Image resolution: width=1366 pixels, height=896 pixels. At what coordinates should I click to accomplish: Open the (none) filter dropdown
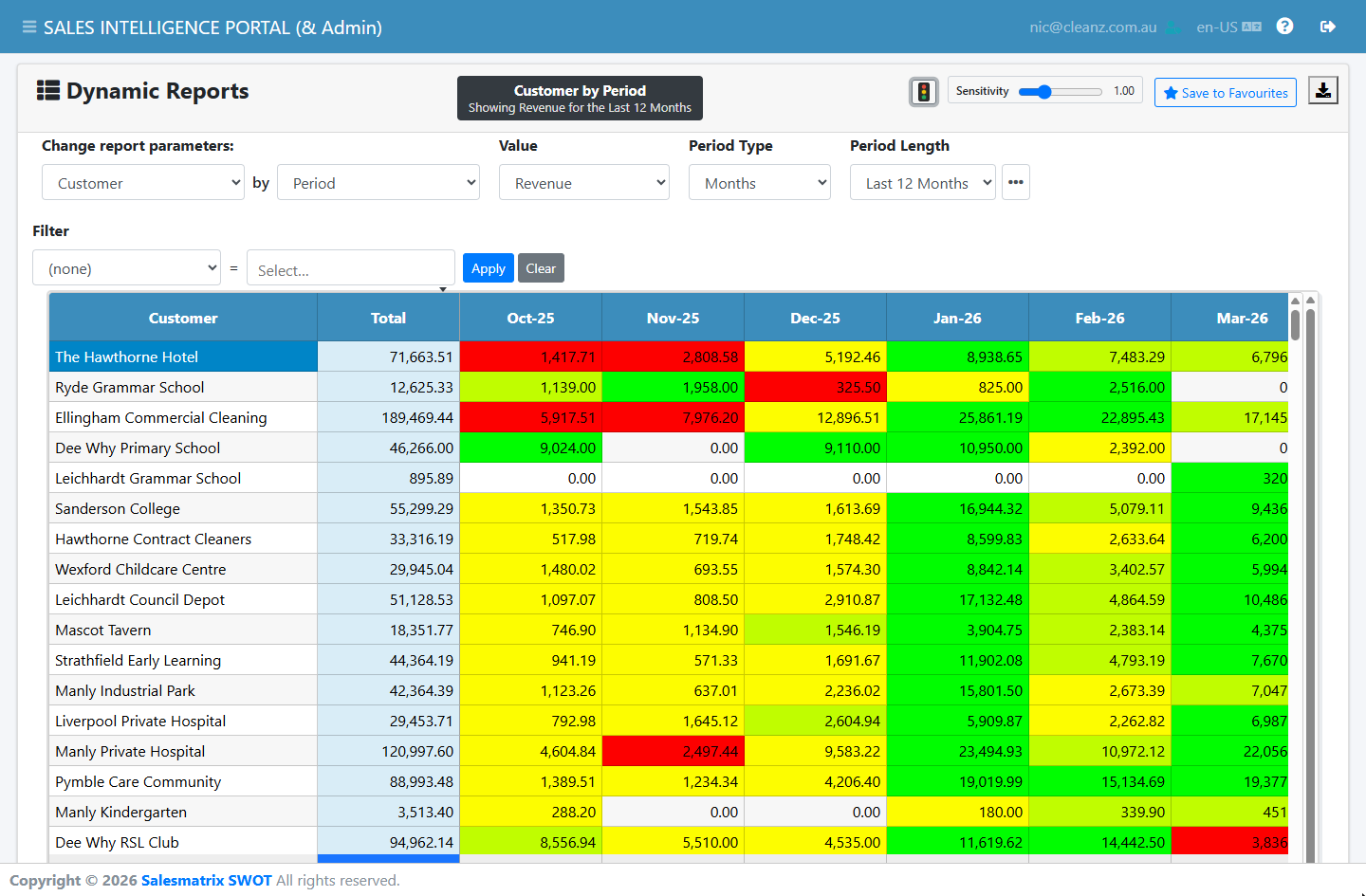click(127, 267)
